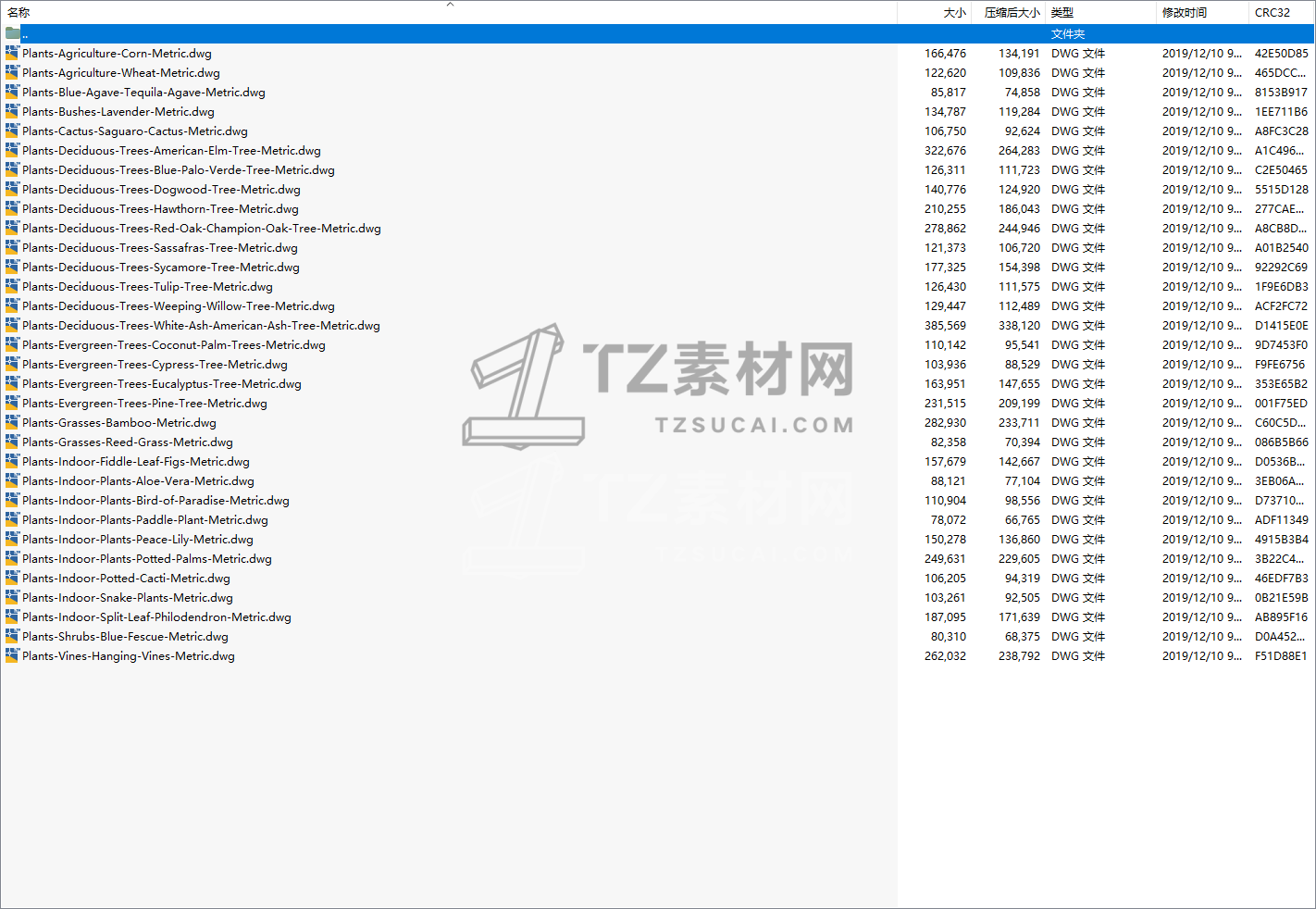Click the Saguaro-Cactus file icon

point(12,131)
